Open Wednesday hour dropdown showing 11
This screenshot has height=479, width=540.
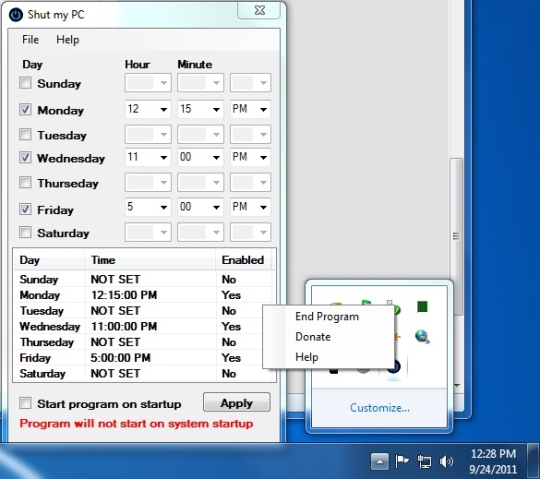(x=148, y=157)
